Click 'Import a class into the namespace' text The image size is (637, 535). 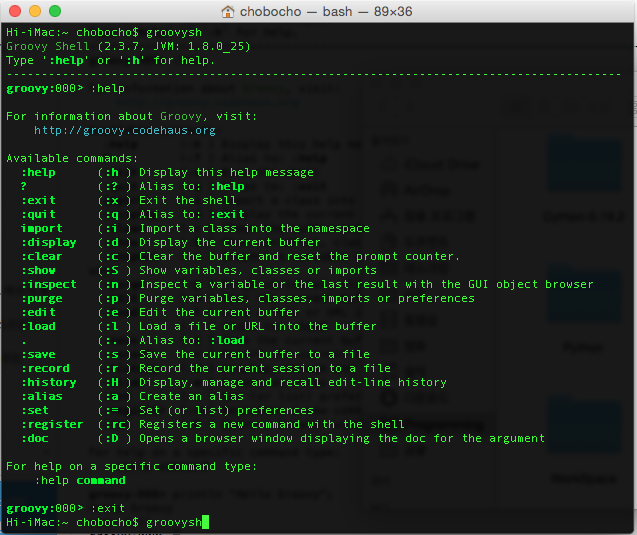254,228
